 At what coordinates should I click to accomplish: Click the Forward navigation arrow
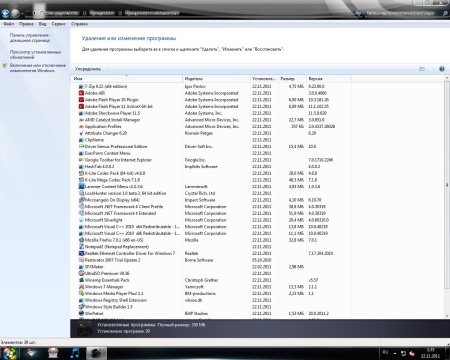tap(15, 13)
